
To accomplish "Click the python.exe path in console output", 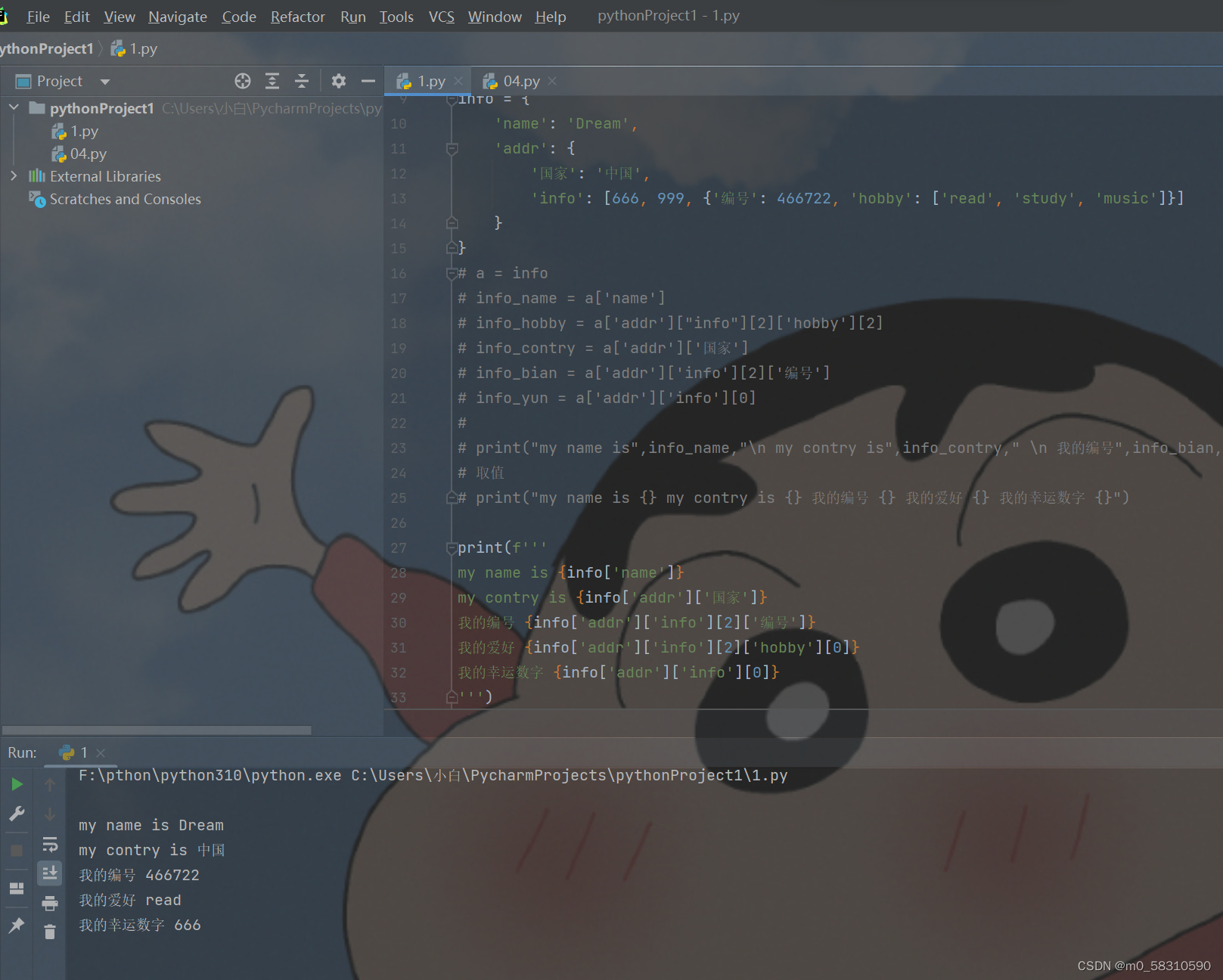I will point(210,775).
